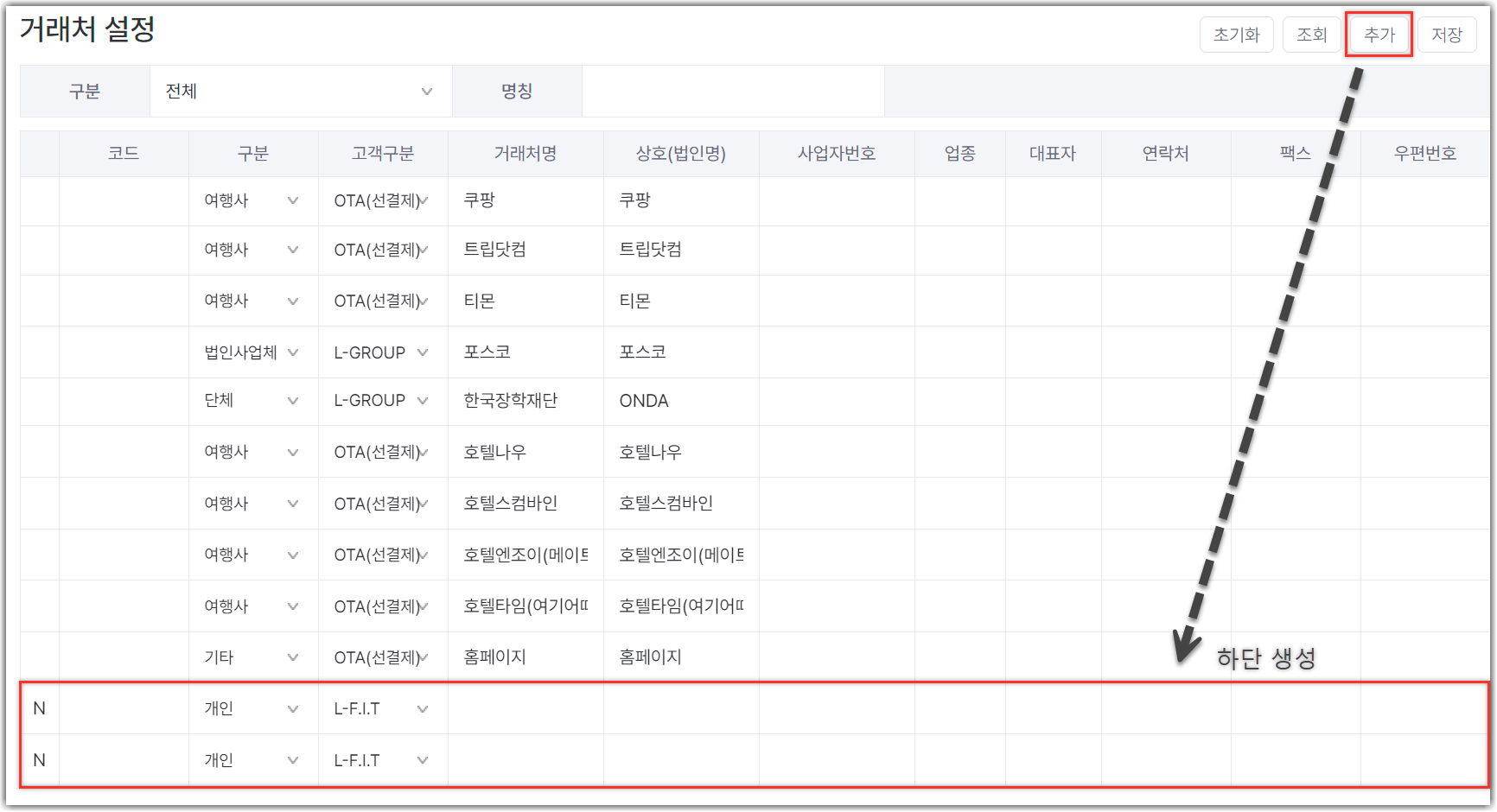Click the 우편번호 column header
The height and width of the screenshot is (812, 1497).
click(1424, 154)
